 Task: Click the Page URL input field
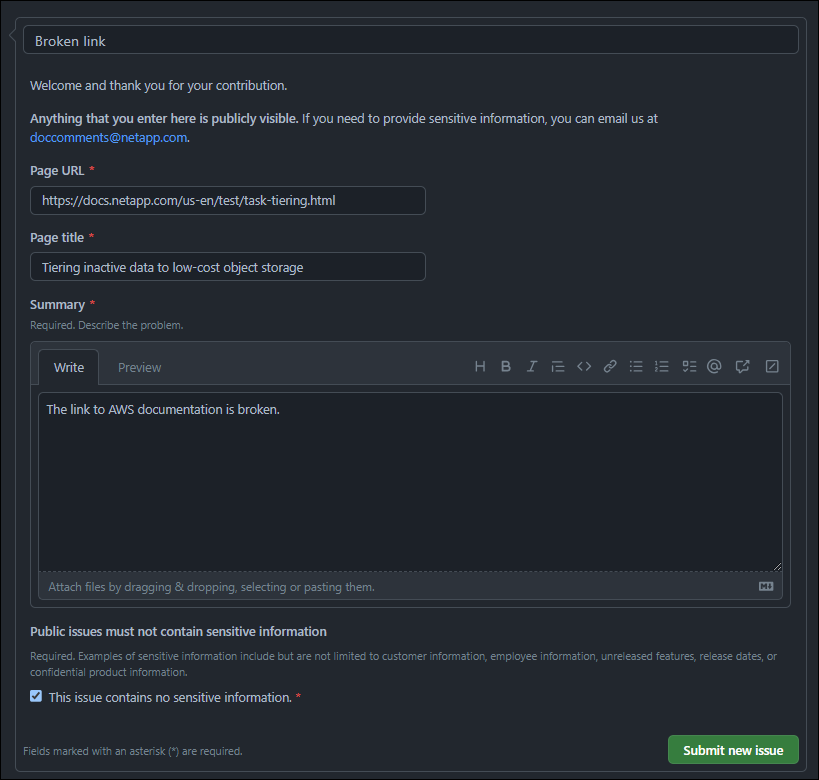coord(227,200)
